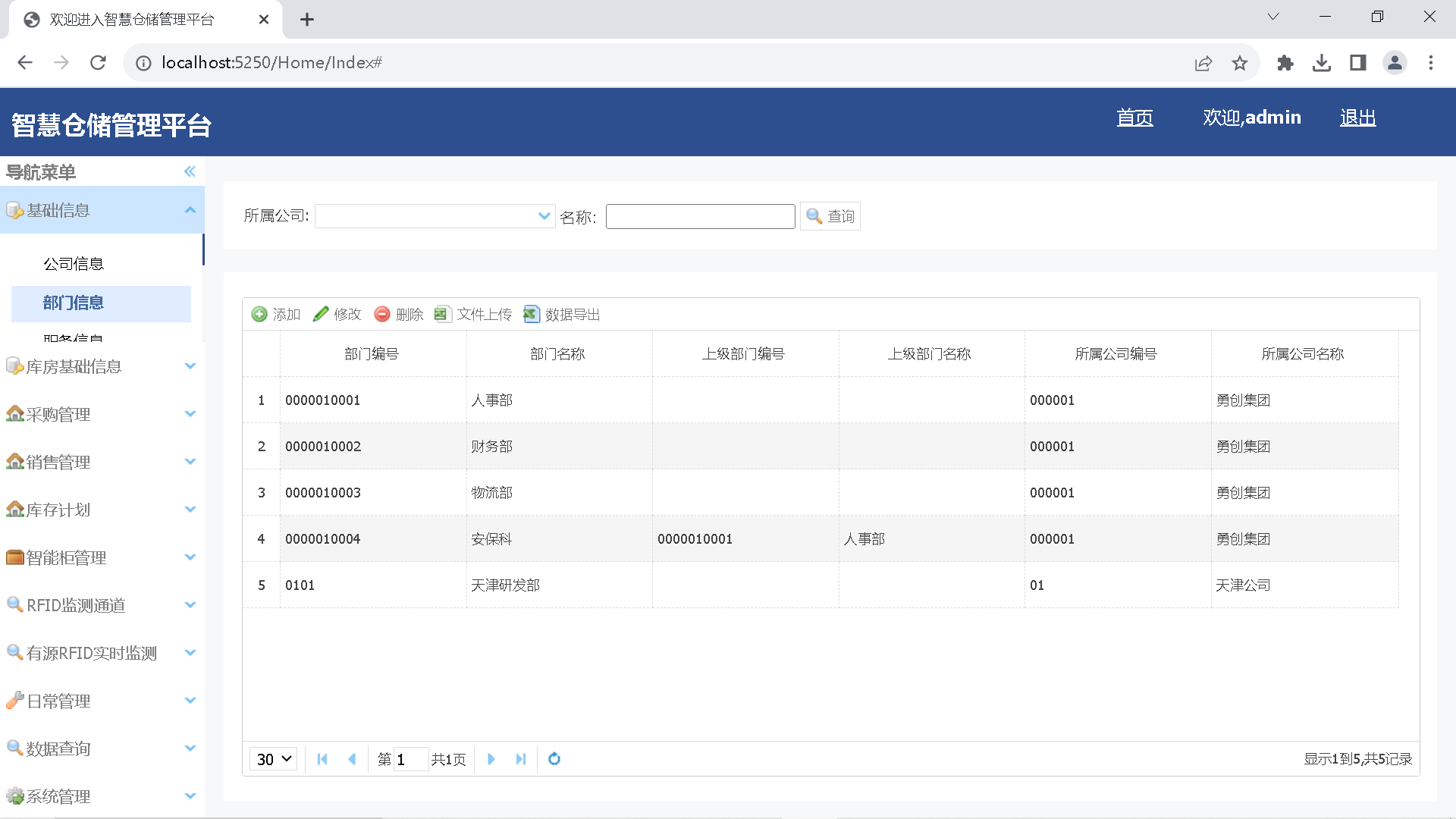The image size is (1456, 819).
Task: Expand 销售管理 menu section
Action: coord(102,462)
